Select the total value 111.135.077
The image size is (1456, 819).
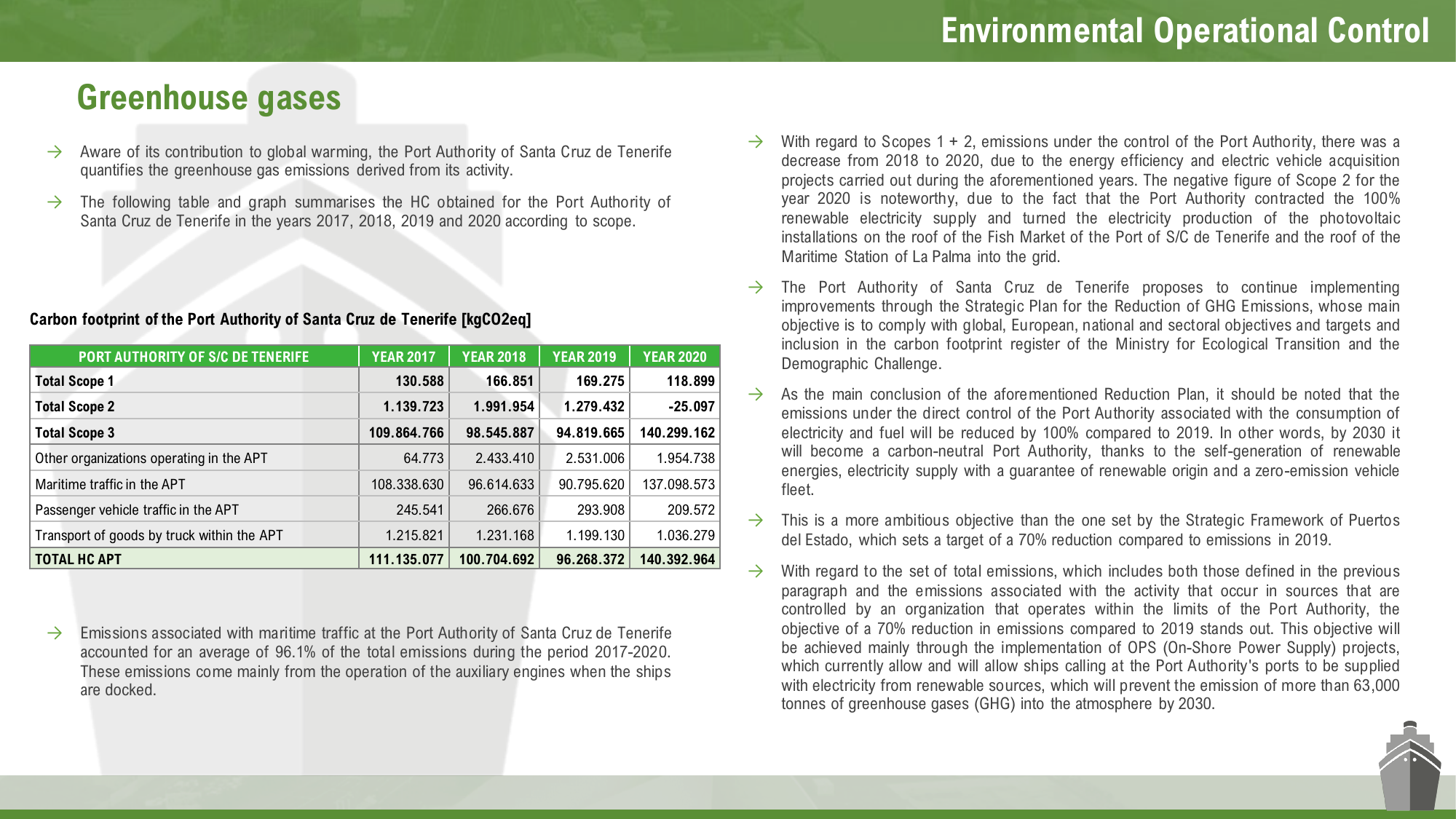(x=406, y=559)
